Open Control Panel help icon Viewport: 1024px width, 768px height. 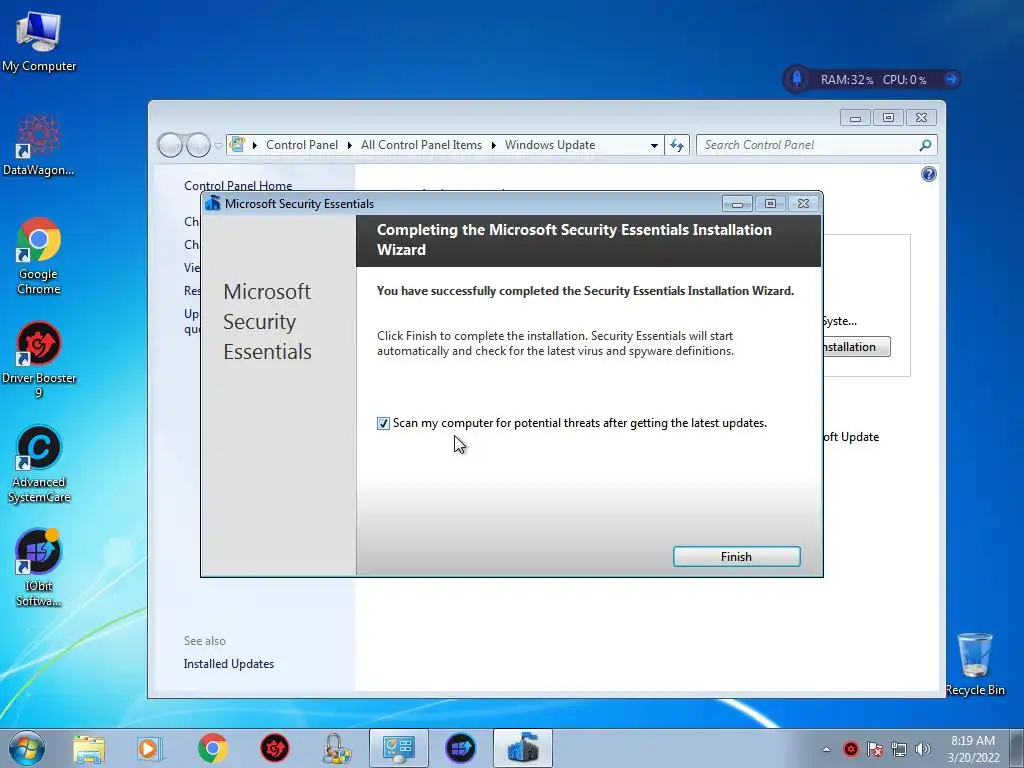[929, 174]
